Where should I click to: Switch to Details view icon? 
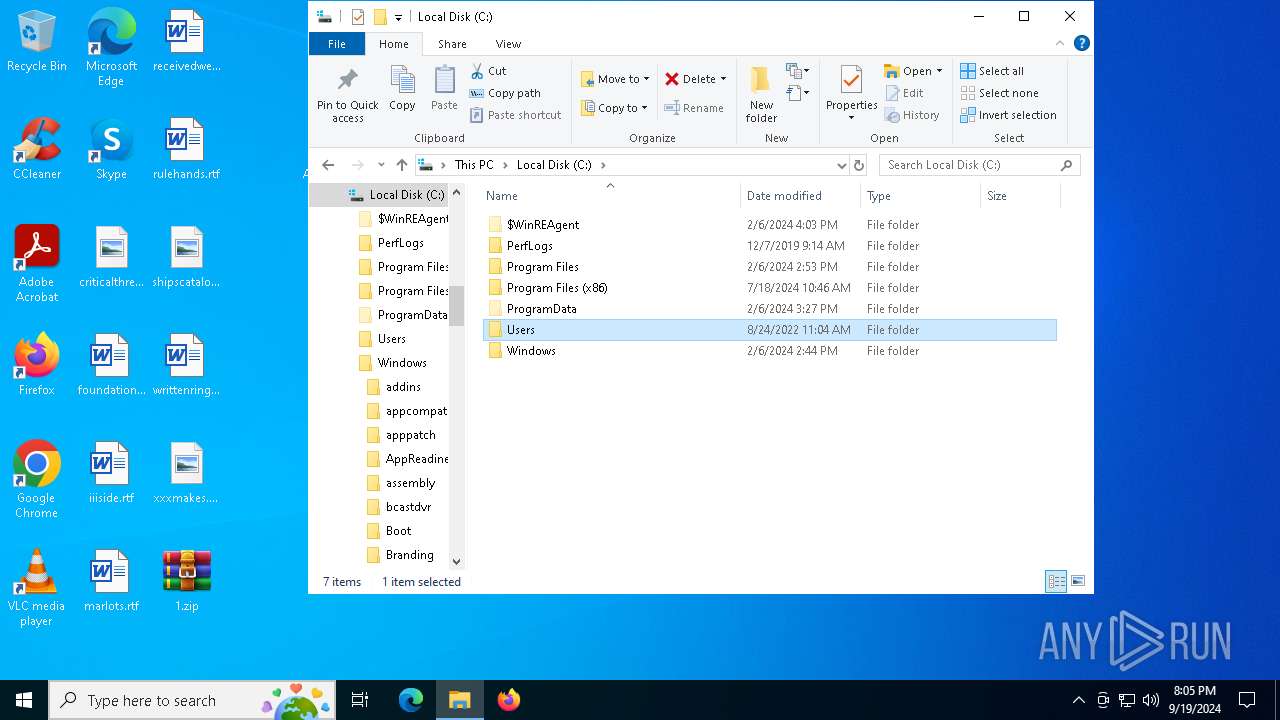(x=1056, y=581)
